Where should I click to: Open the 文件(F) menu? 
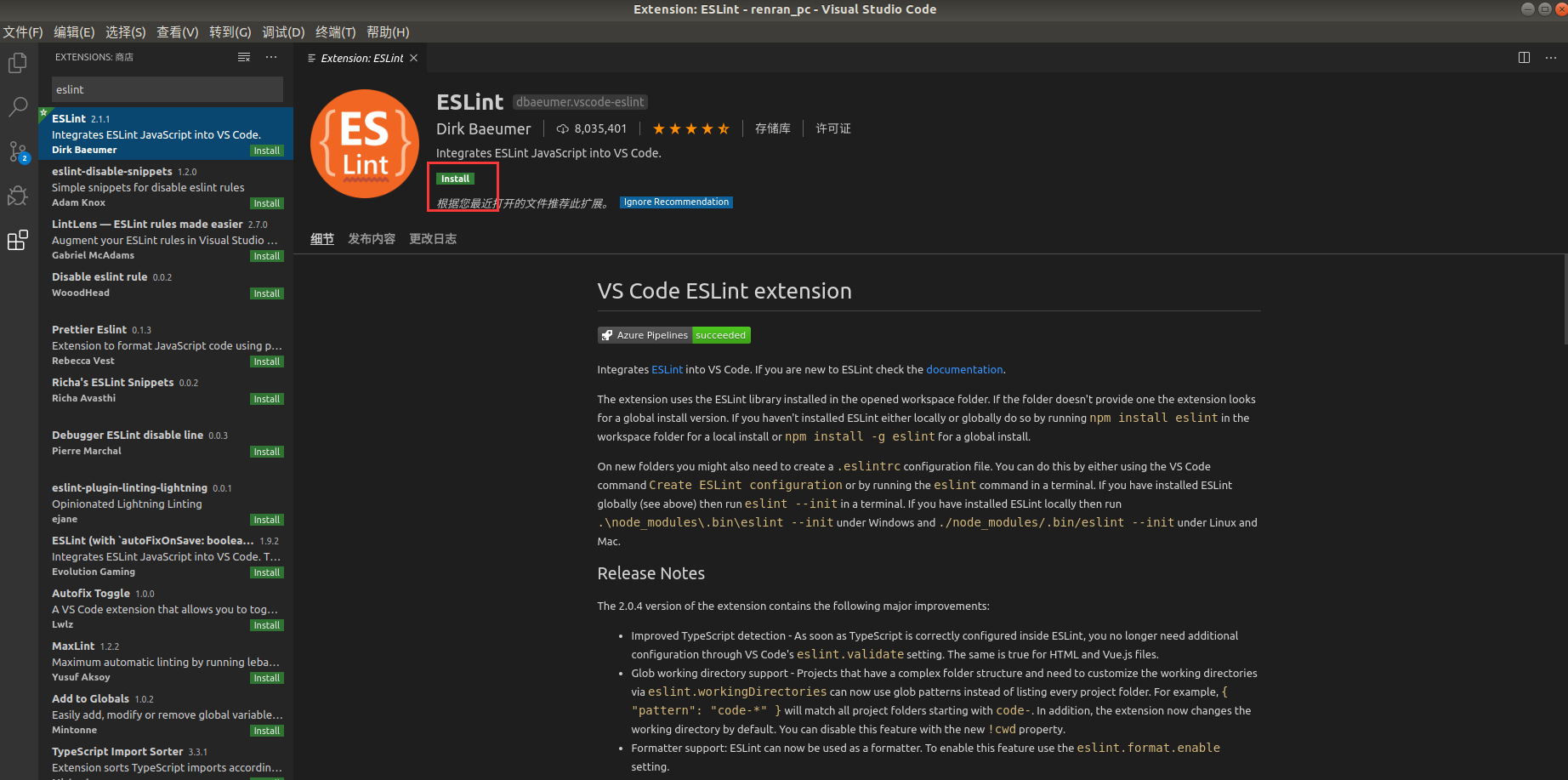click(23, 31)
